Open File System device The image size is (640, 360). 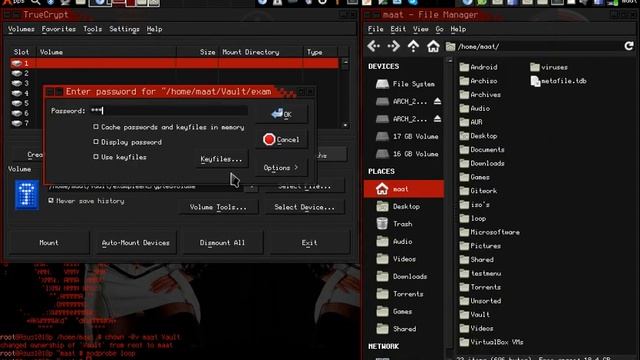pyautogui.click(x=404, y=84)
